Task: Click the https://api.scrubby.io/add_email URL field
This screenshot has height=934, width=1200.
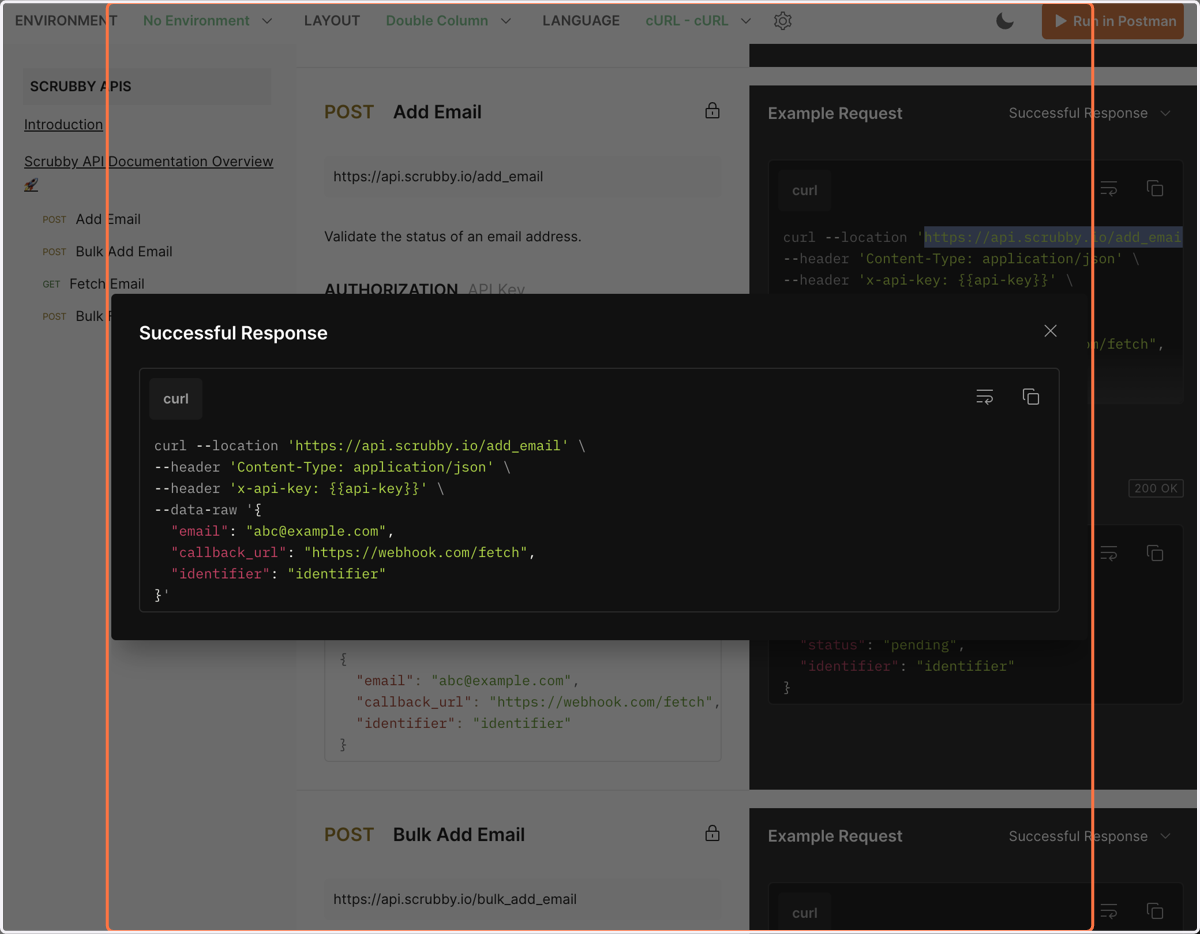Action: (522, 176)
